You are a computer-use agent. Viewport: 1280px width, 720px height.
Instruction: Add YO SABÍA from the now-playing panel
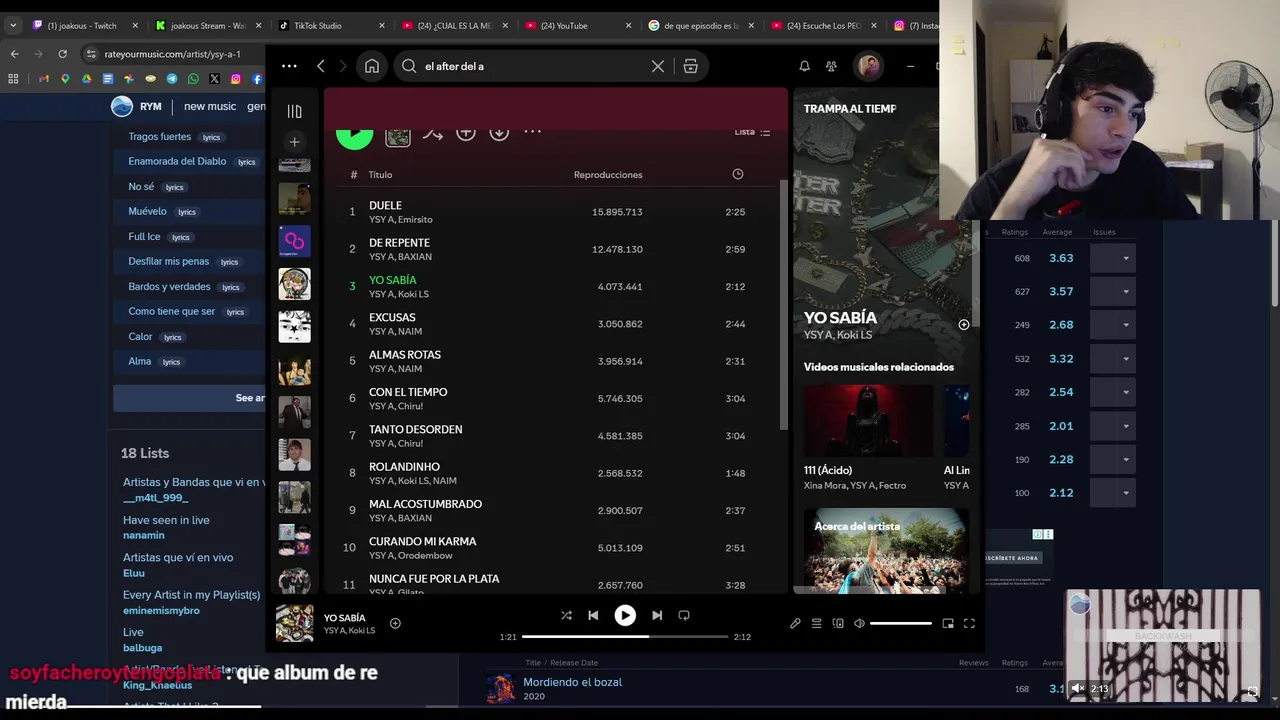click(x=963, y=324)
